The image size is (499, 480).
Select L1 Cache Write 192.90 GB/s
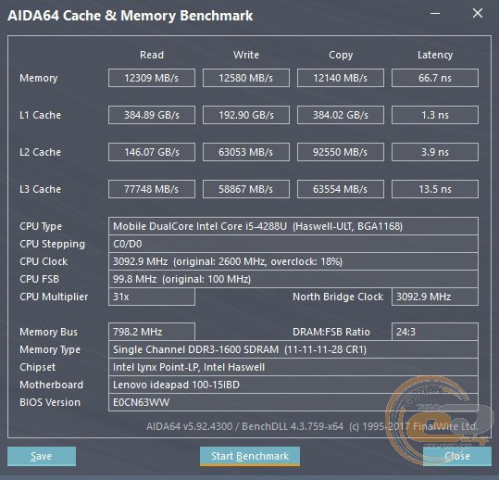(246, 115)
